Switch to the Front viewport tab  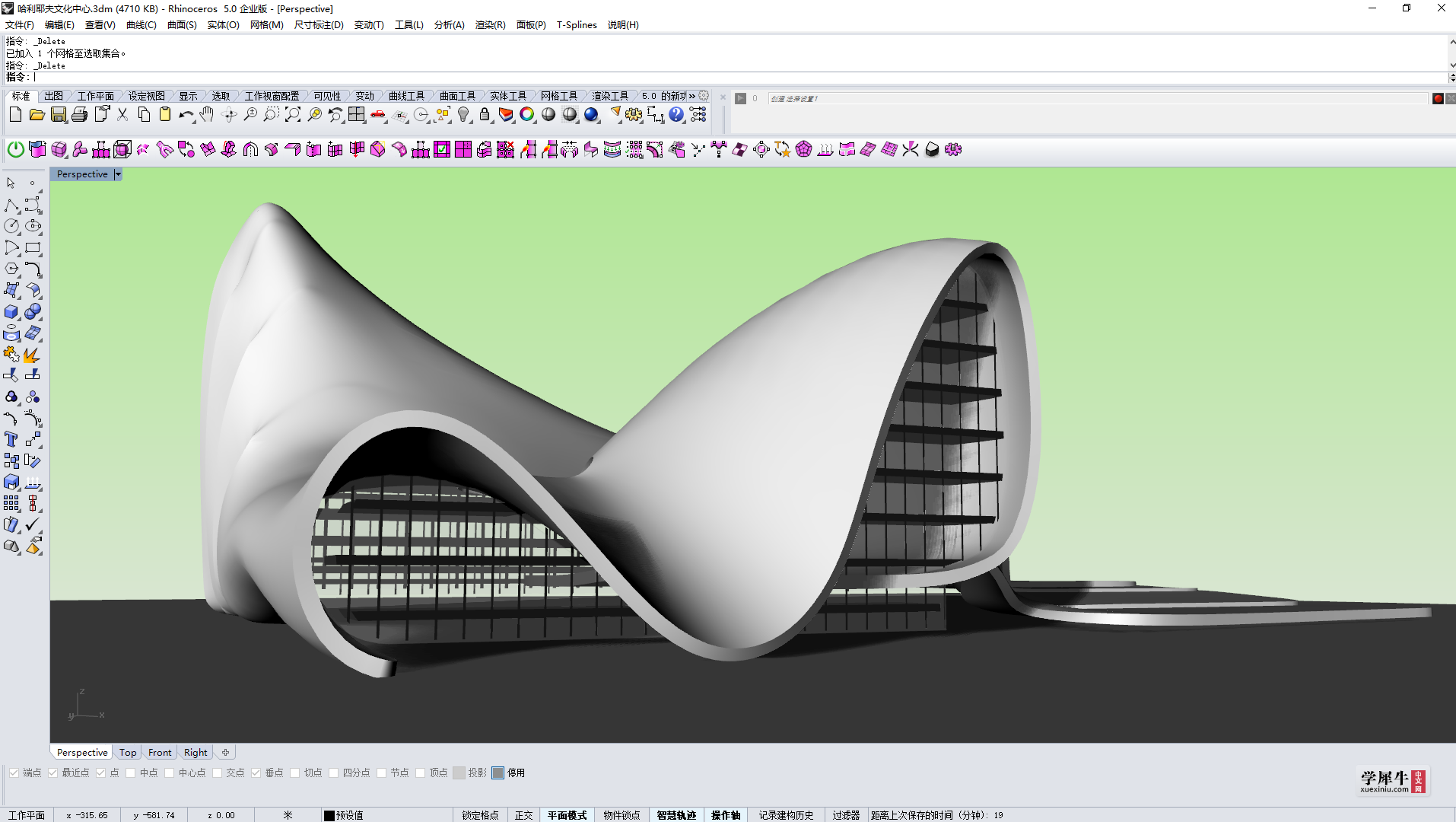click(x=160, y=752)
